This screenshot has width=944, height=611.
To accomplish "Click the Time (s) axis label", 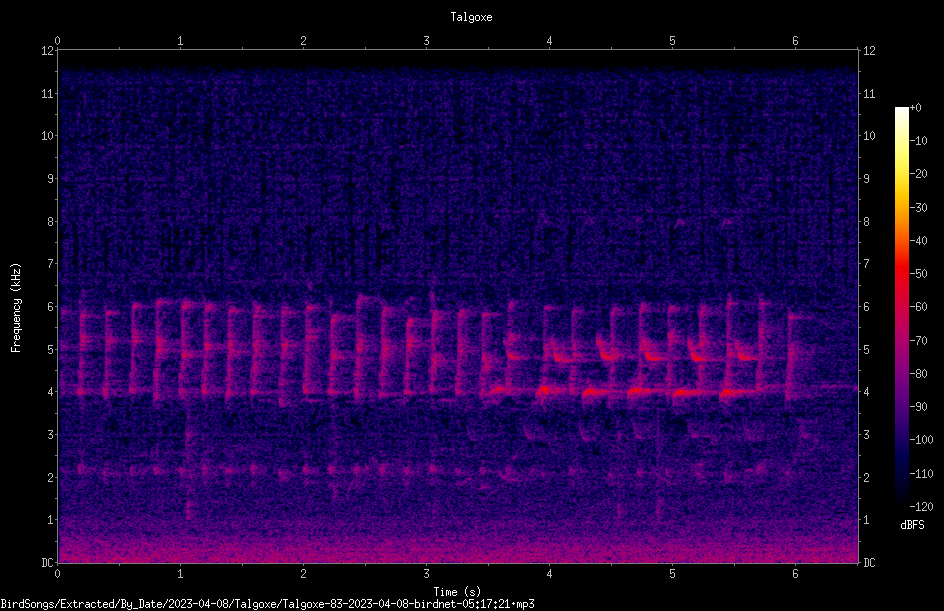I will pos(457,592).
